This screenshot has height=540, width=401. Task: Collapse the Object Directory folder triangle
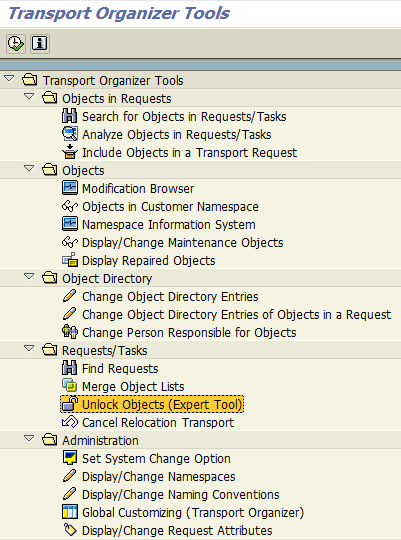tap(29, 277)
